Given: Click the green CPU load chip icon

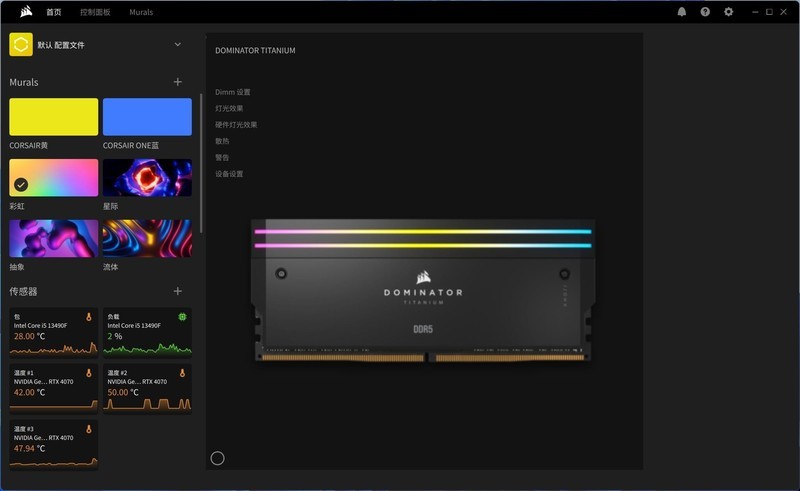Looking at the screenshot, I should 182,317.
